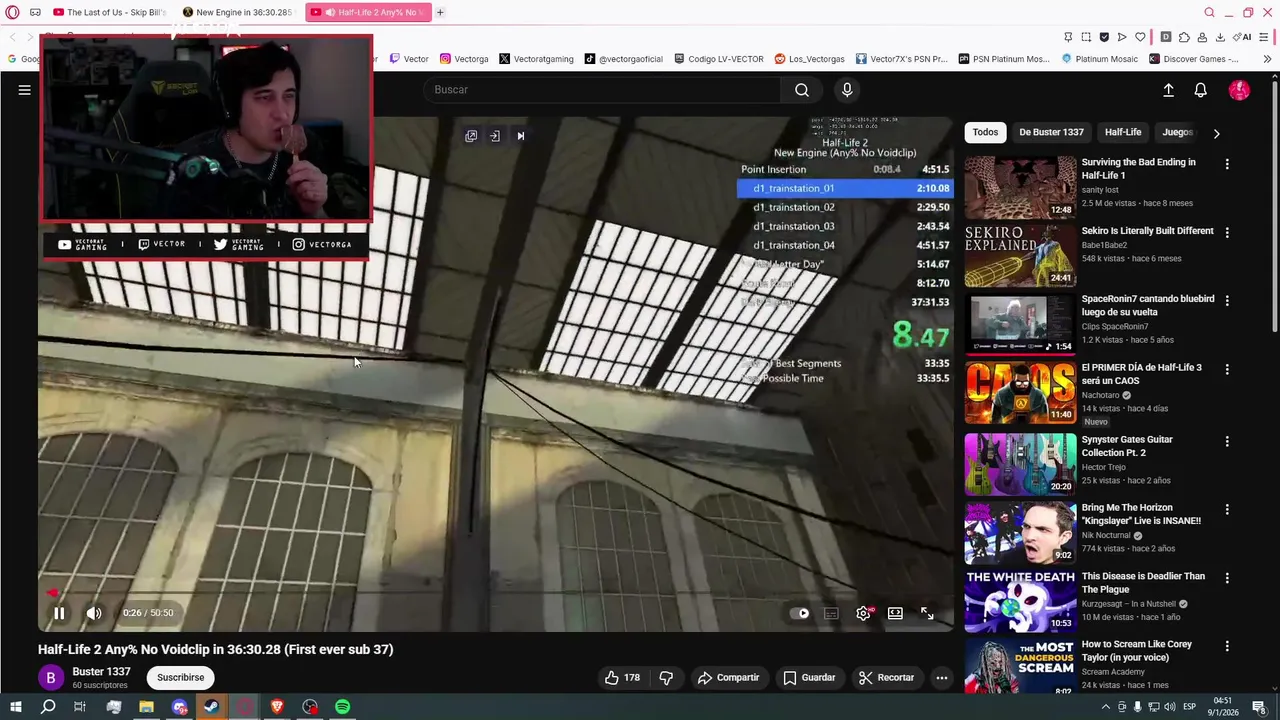Click into the Buscar search field

[603, 90]
